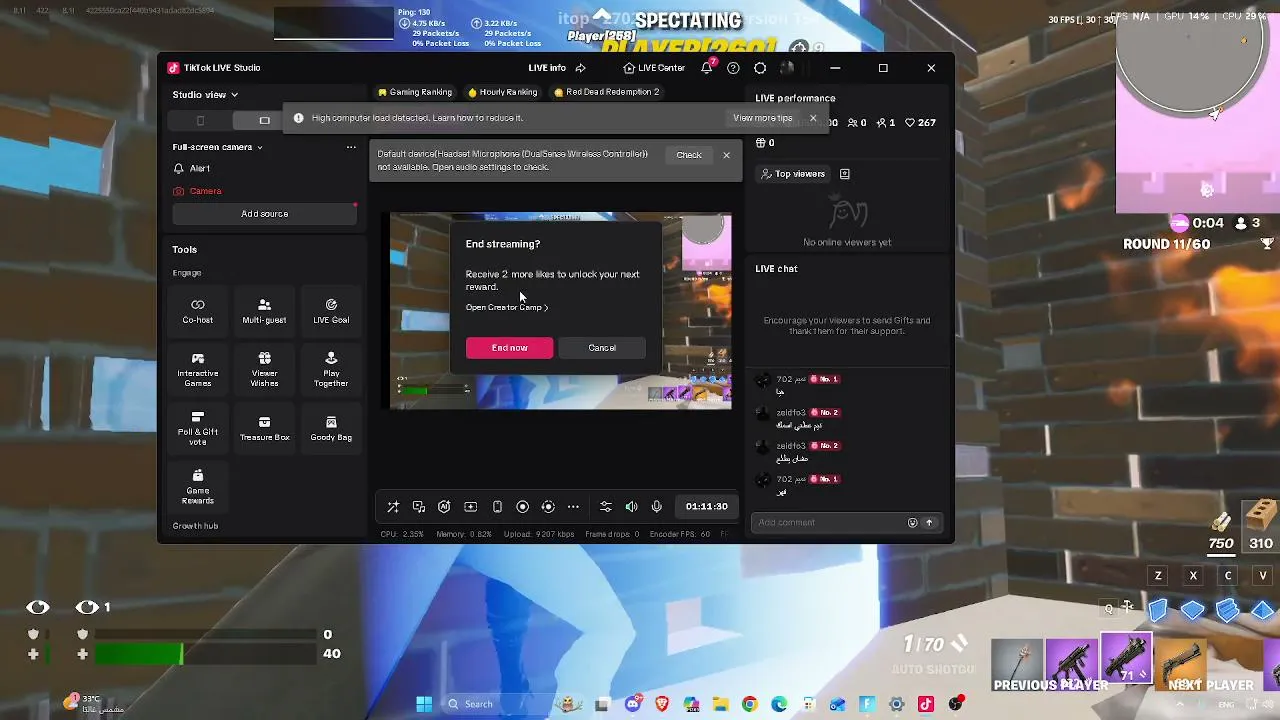This screenshot has width=1280, height=720.
Task: Open Play Together tool
Action: (x=331, y=370)
